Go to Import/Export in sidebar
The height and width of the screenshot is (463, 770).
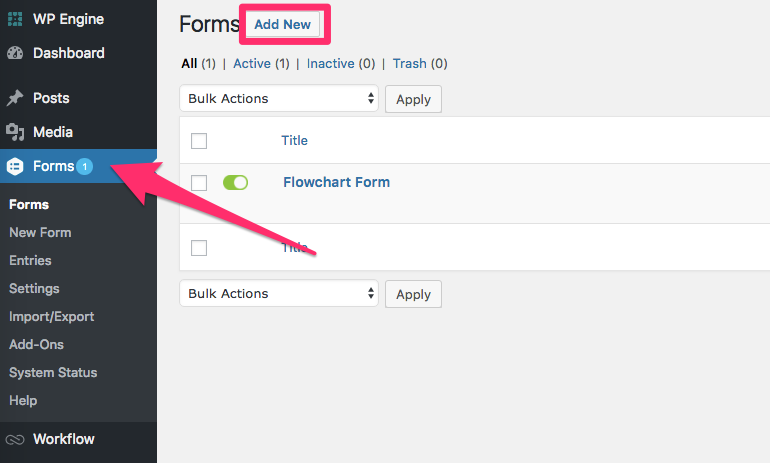(51, 316)
